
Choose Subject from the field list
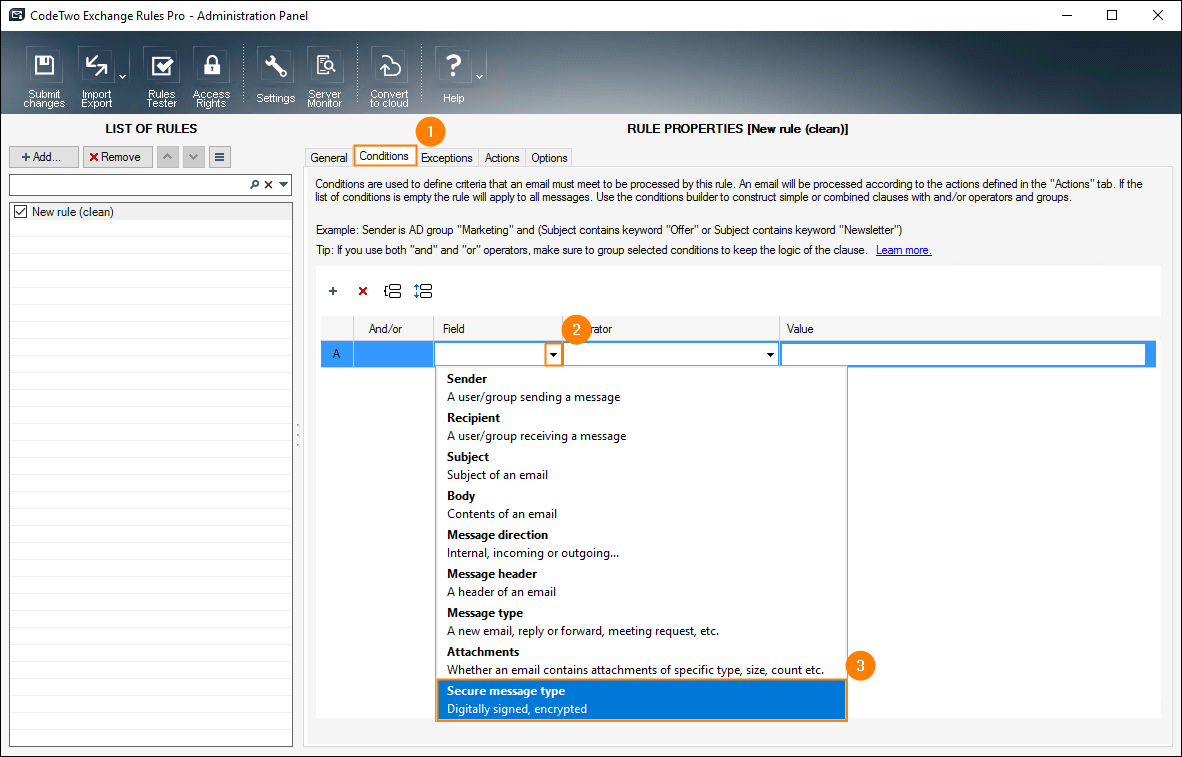click(642, 466)
